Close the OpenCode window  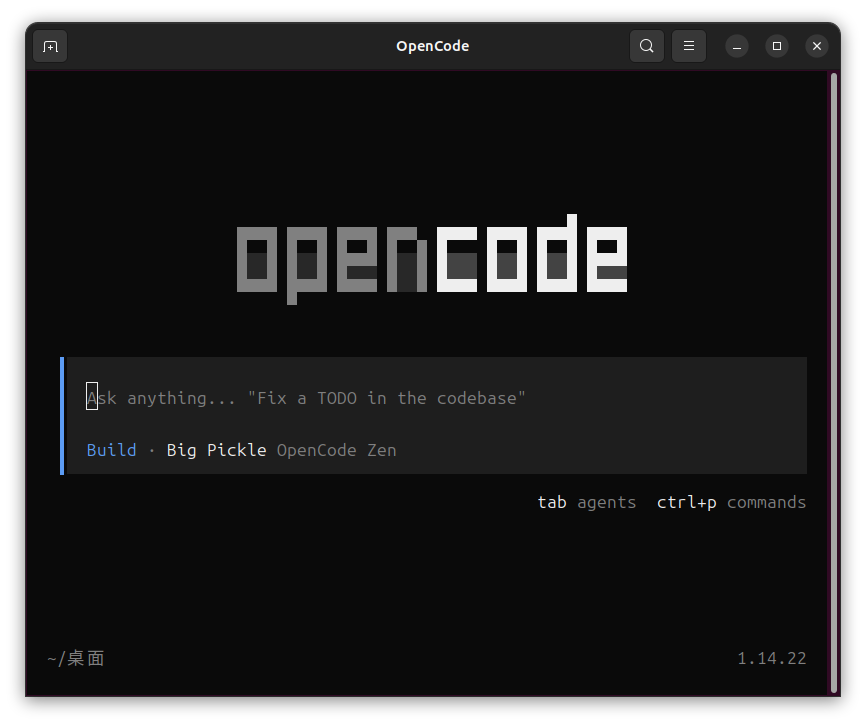point(817,46)
